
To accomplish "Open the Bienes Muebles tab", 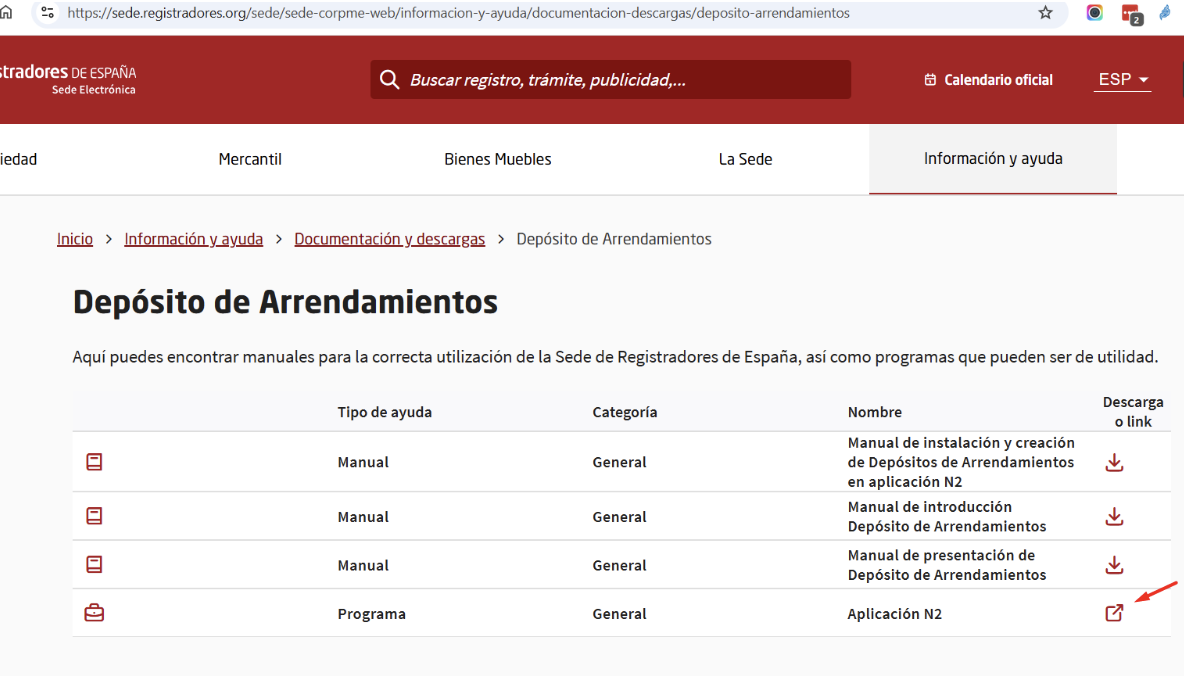I will click(x=497, y=158).
